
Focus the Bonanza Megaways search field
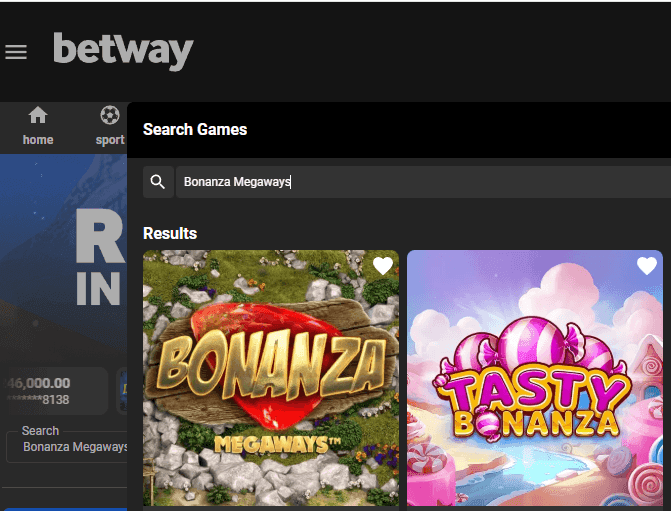tap(423, 182)
